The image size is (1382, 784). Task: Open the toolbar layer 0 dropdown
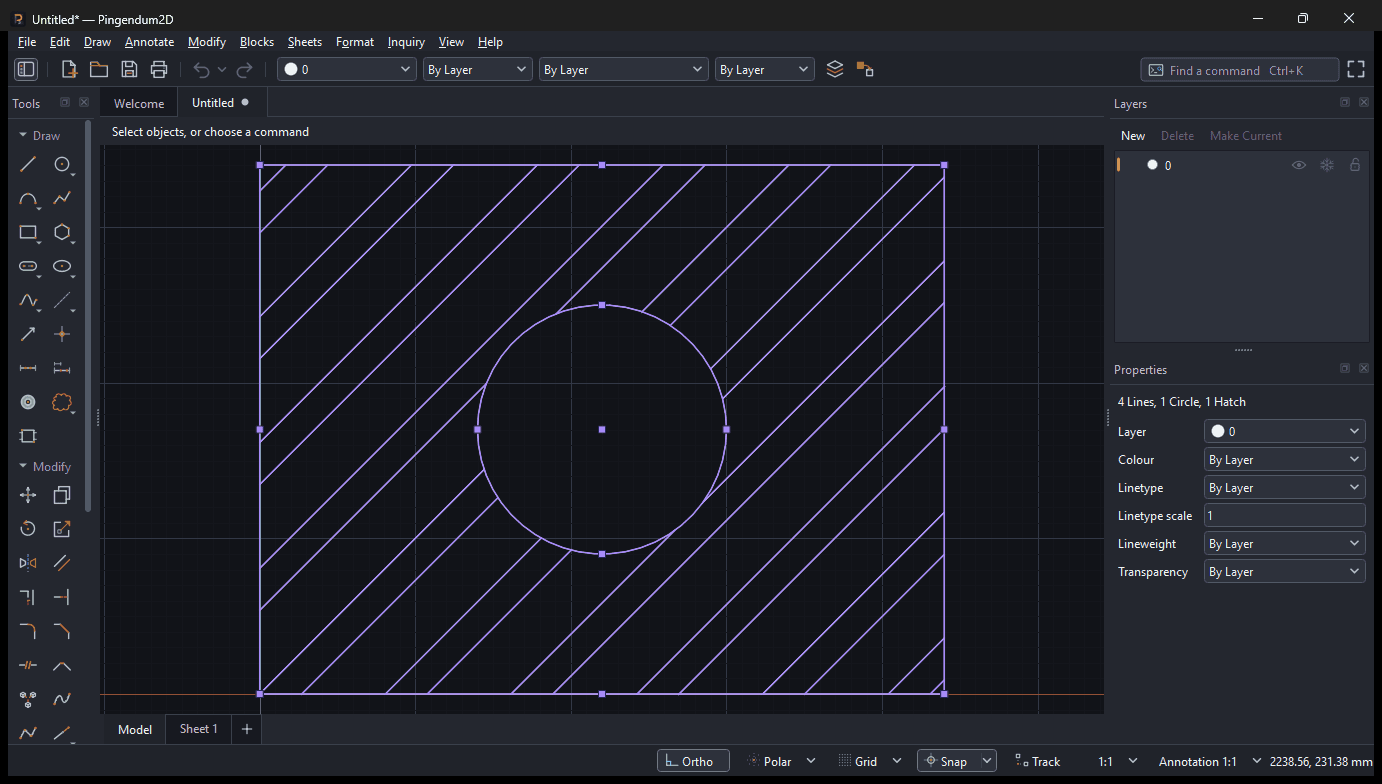pos(347,69)
